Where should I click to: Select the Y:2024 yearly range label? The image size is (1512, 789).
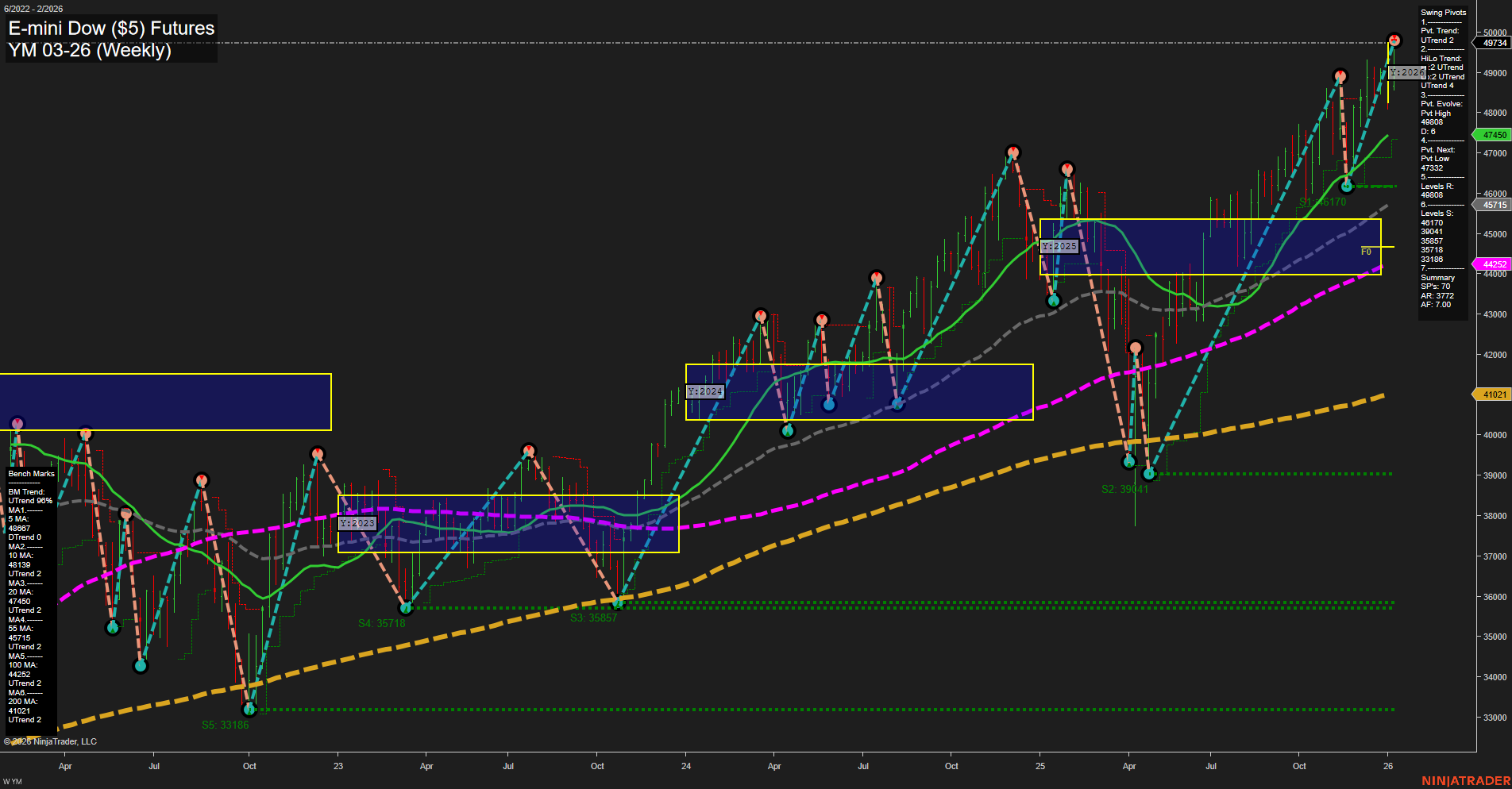(704, 391)
